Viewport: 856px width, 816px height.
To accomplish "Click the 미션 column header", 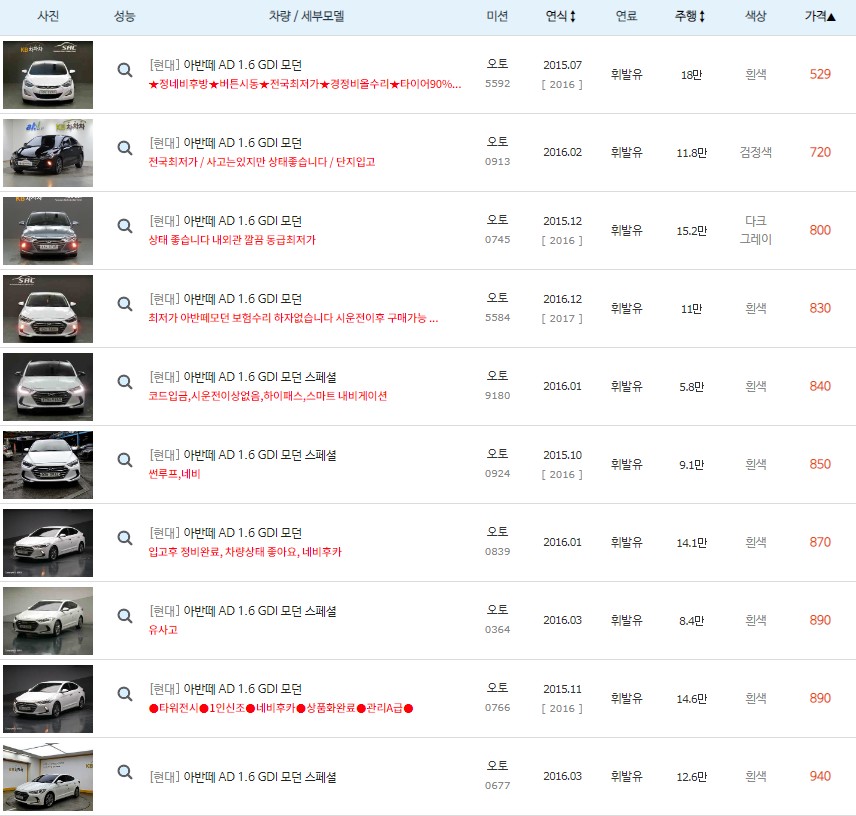I will click(x=497, y=16).
